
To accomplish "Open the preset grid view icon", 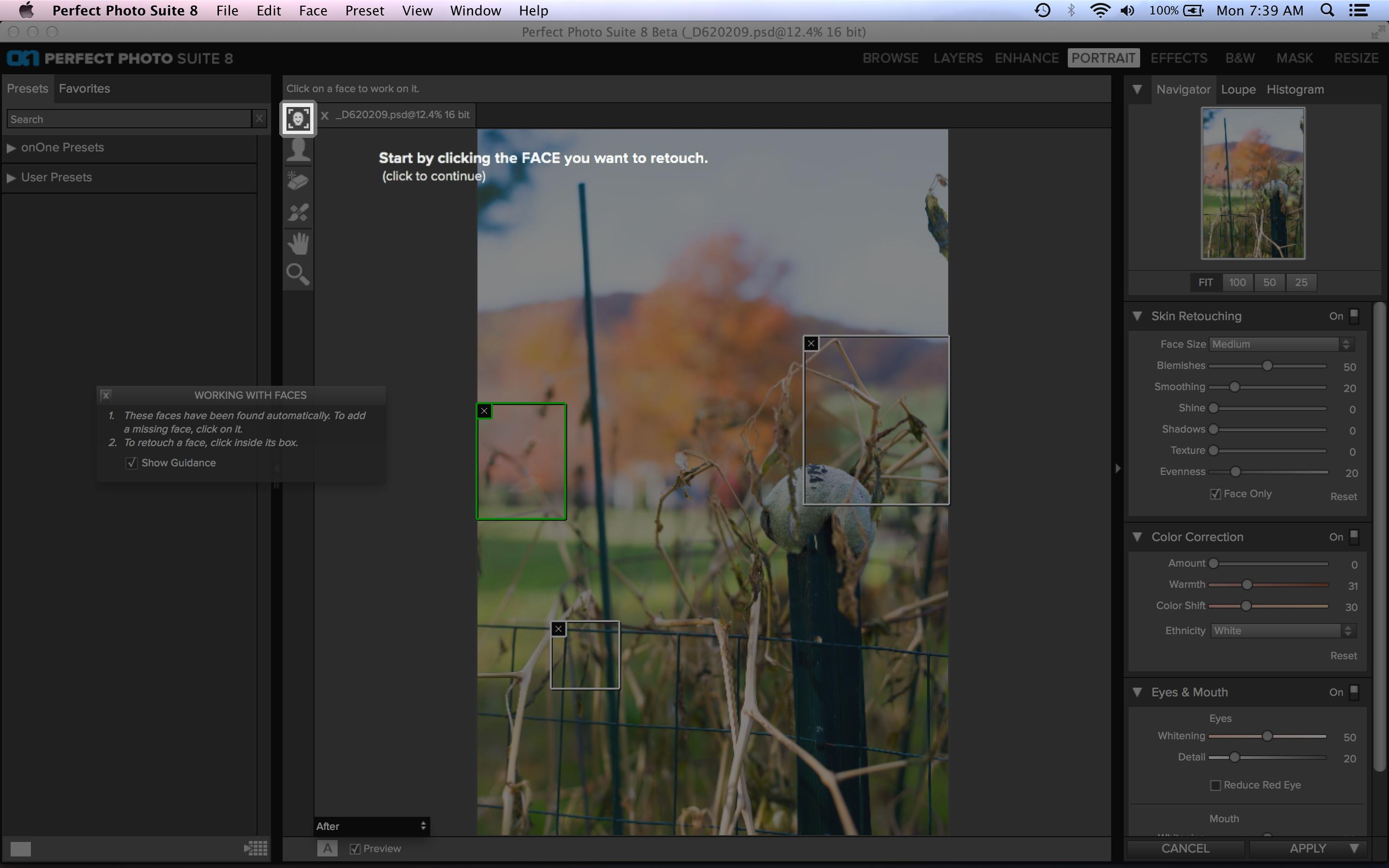I will (x=255, y=848).
